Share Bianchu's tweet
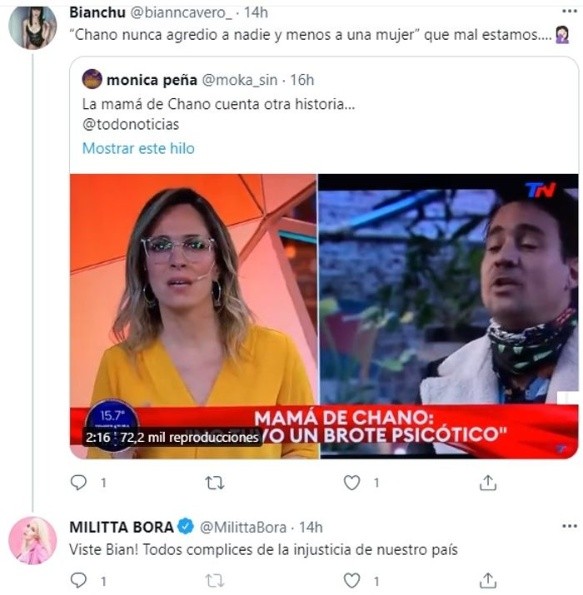The width and height of the screenshot is (583, 595). pos(488,483)
